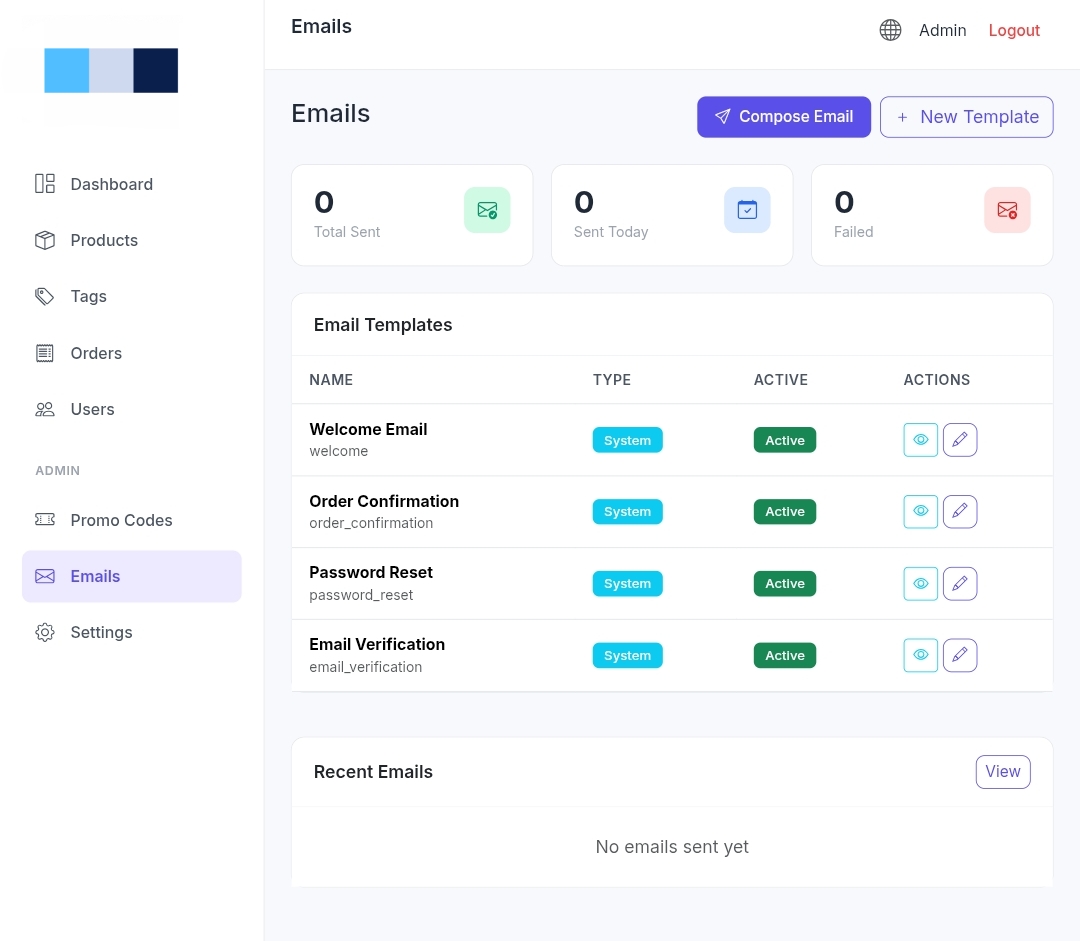Screen dimensions: 1080x941
Task: Open Dashboard from the sidebar
Action: (x=132, y=184)
